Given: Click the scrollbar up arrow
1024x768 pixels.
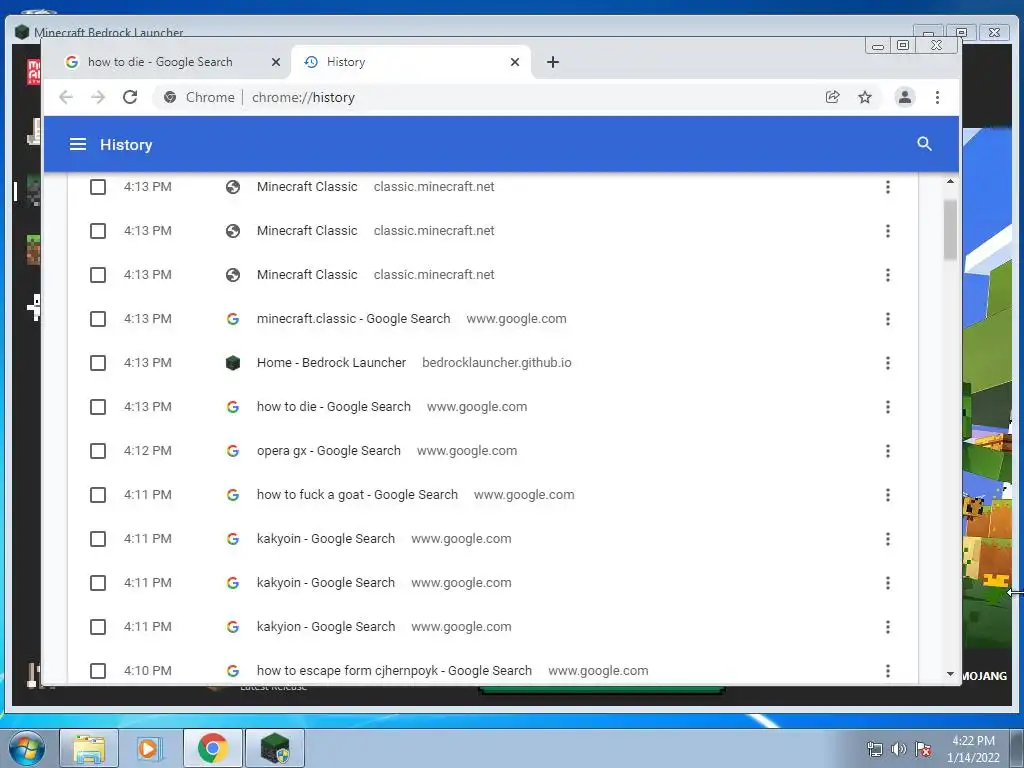Looking at the screenshot, I should [x=950, y=182].
